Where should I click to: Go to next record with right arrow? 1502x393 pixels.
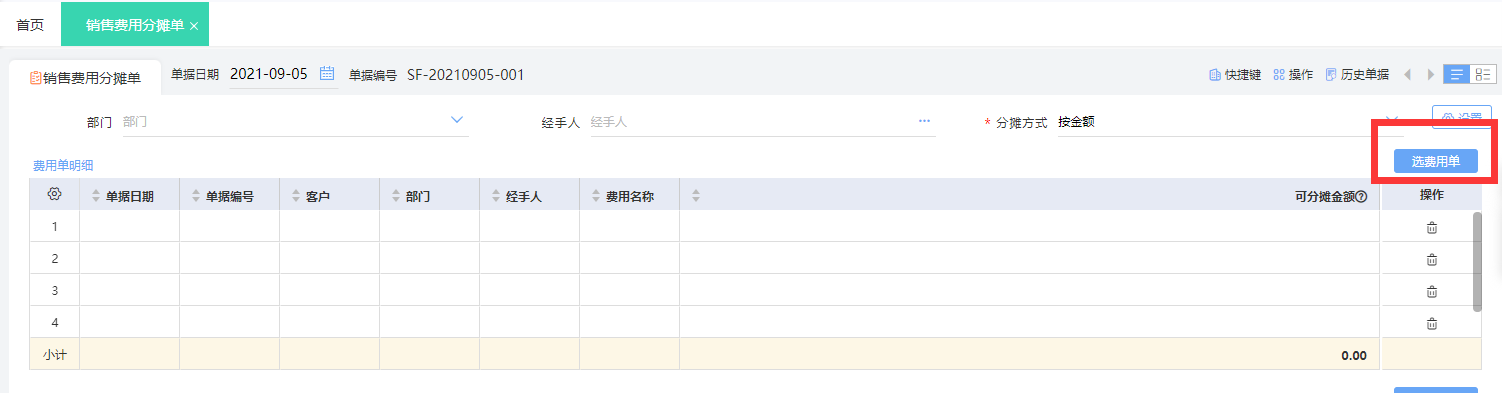(x=1431, y=75)
